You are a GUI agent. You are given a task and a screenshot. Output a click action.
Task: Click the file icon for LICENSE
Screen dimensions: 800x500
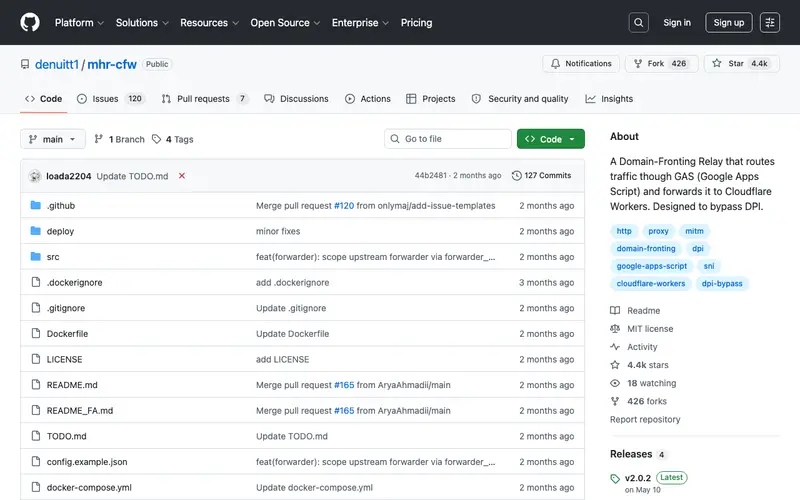pos(36,359)
